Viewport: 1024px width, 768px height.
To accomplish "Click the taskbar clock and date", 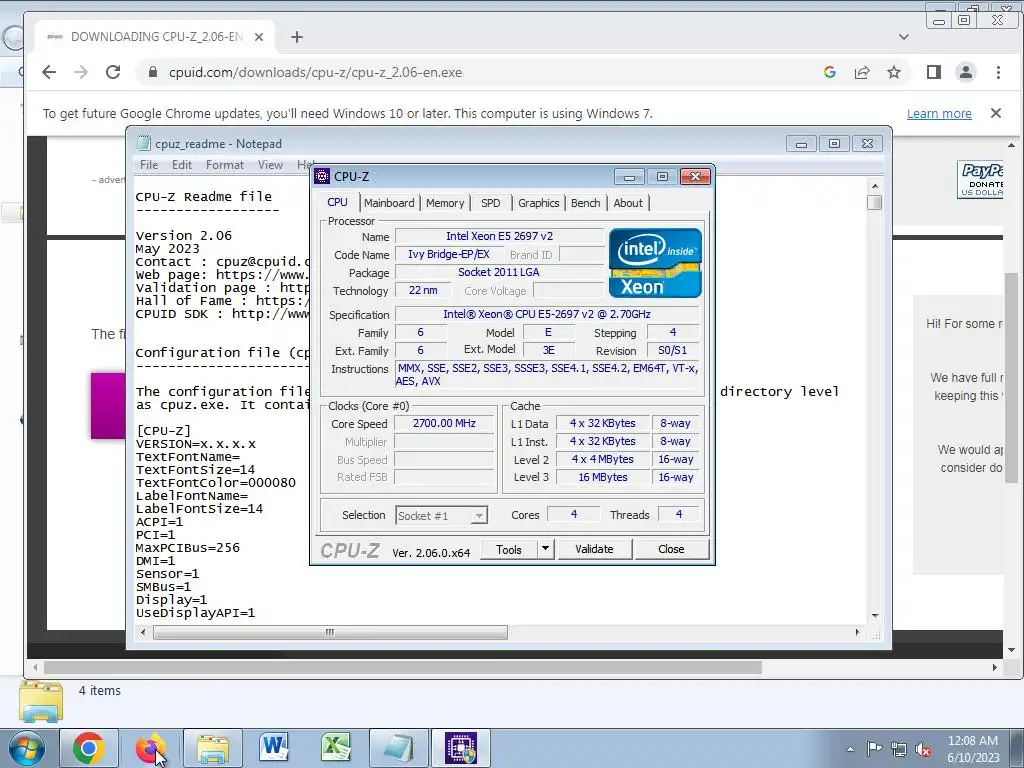I will coord(973,749).
